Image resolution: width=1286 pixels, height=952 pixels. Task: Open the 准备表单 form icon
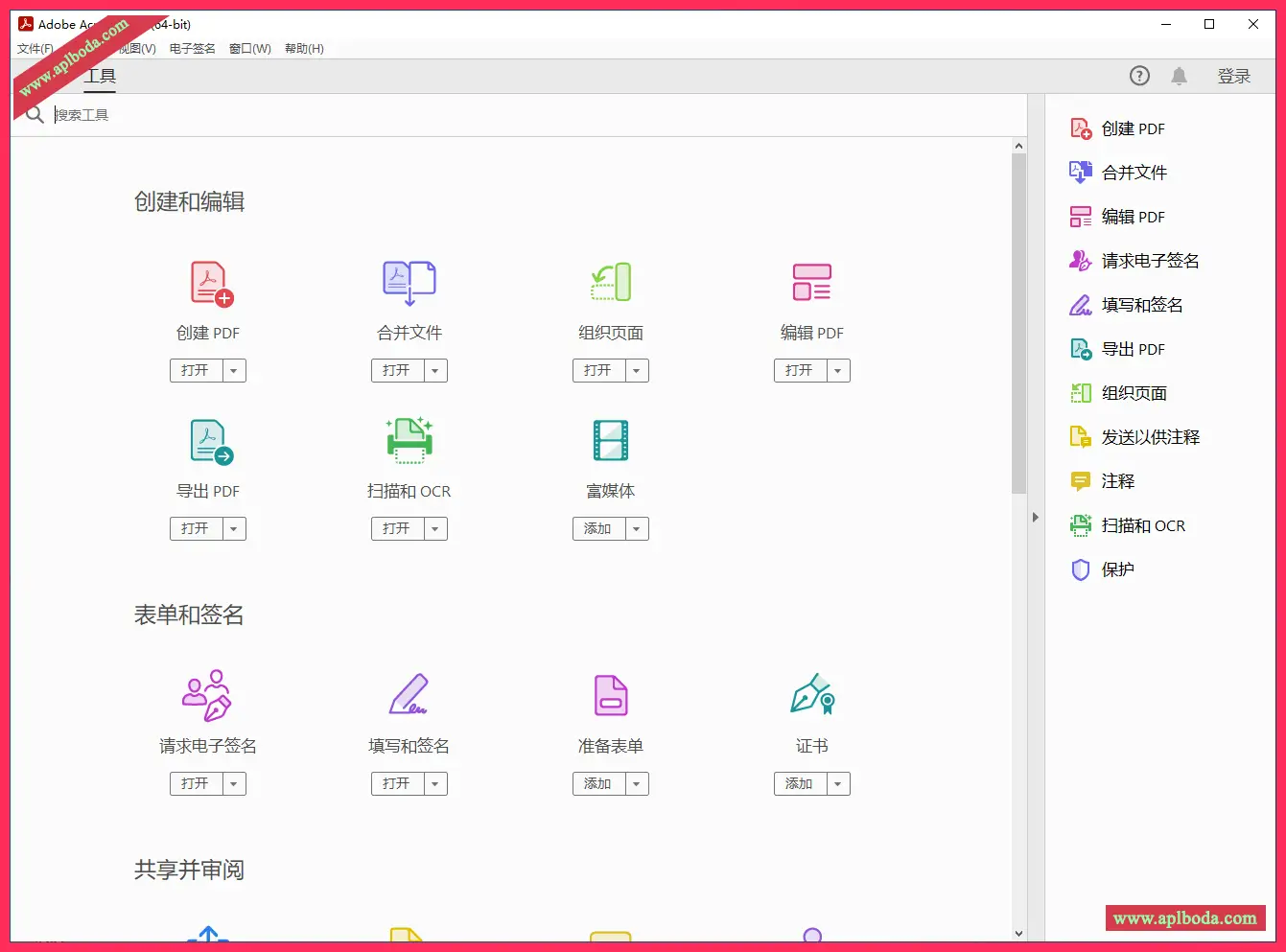point(611,696)
